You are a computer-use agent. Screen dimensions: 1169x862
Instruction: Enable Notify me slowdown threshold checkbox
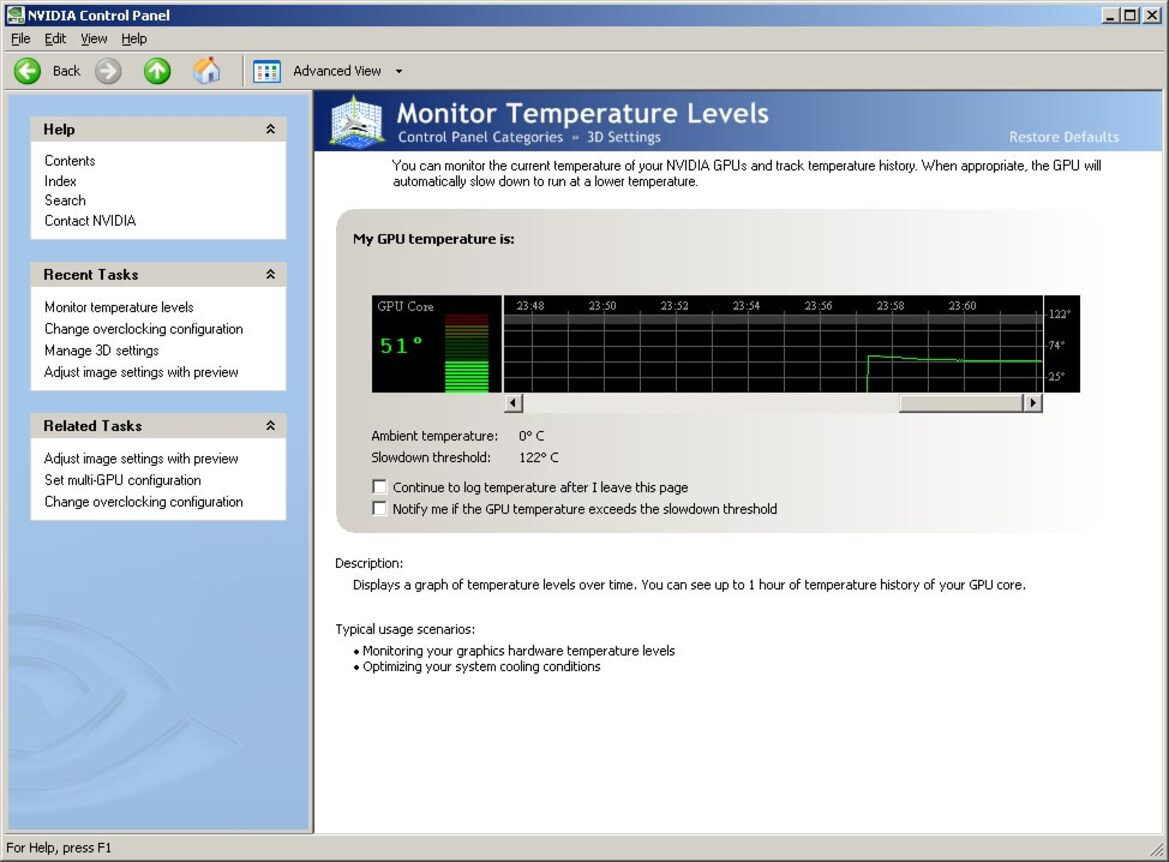tap(379, 509)
